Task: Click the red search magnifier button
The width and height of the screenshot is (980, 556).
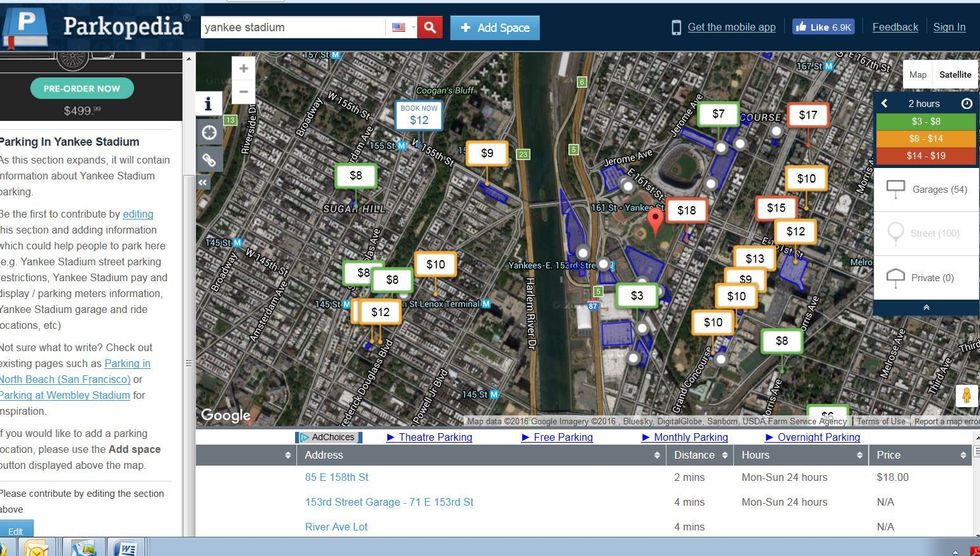Action: pos(429,28)
